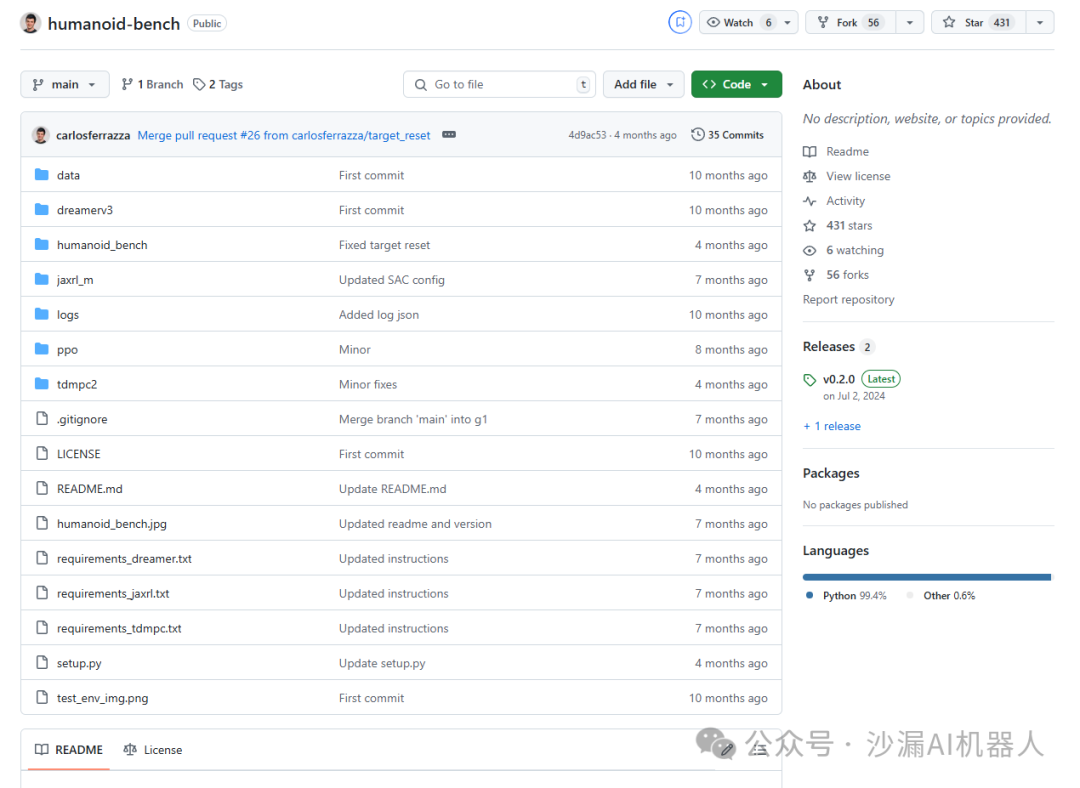1080x788 pixels.
Task: Fork the repository using Fork button
Action: tap(851, 23)
